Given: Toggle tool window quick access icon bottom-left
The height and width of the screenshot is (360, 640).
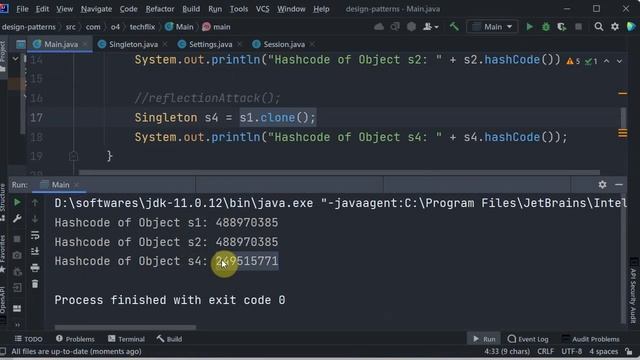Looking at the screenshot, I should pyautogui.click(x=3, y=351).
